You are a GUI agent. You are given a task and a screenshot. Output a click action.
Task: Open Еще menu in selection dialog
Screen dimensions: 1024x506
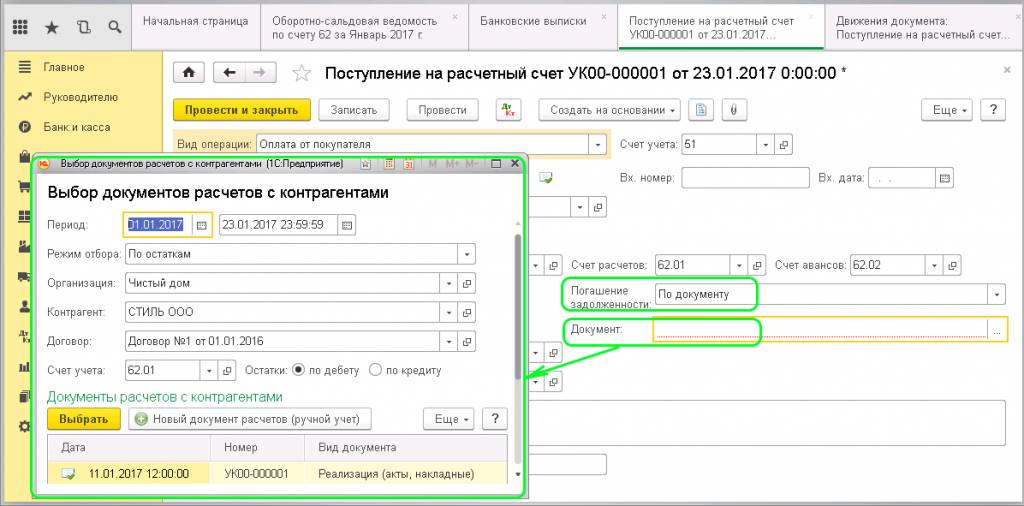(x=450, y=419)
